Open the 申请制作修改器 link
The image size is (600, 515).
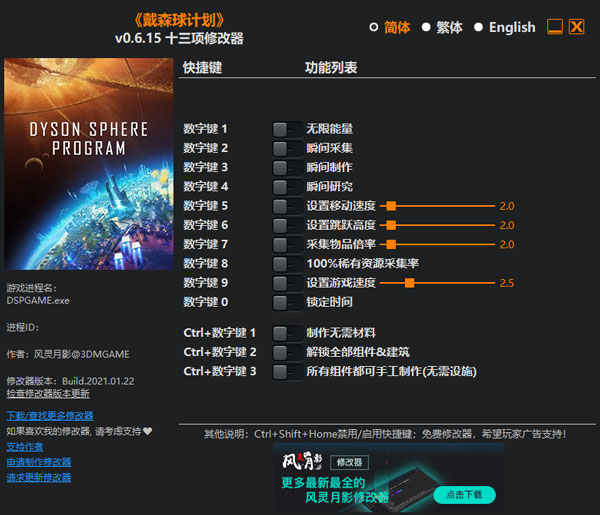(38, 462)
